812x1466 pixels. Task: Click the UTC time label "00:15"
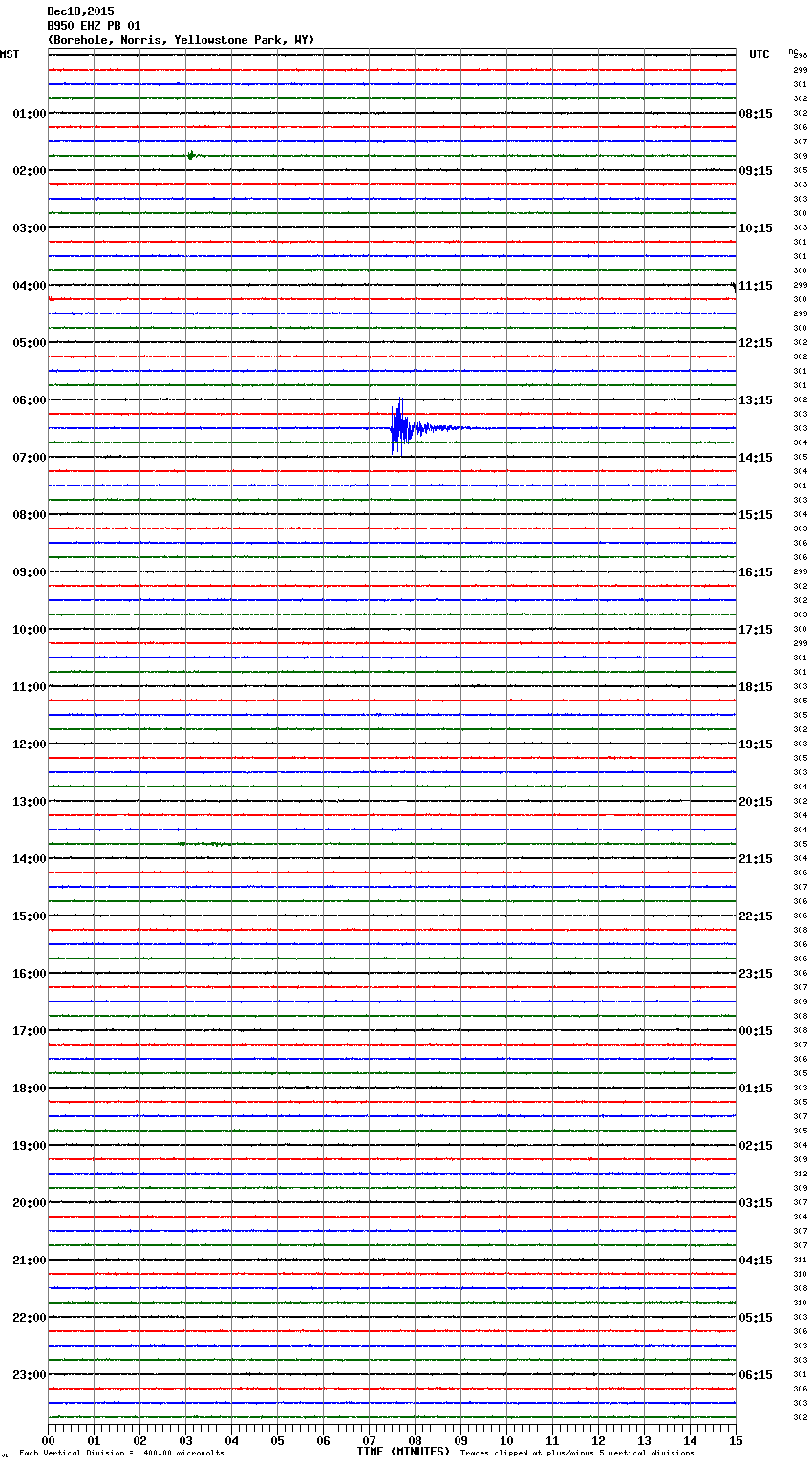coord(756,1031)
